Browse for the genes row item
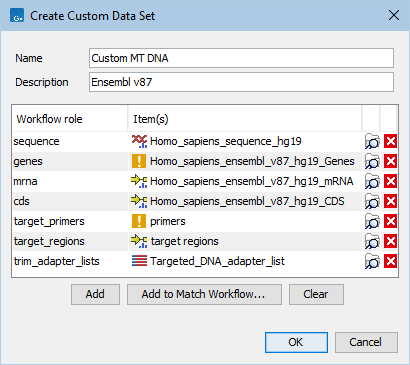410x365 pixels. pos(372,161)
